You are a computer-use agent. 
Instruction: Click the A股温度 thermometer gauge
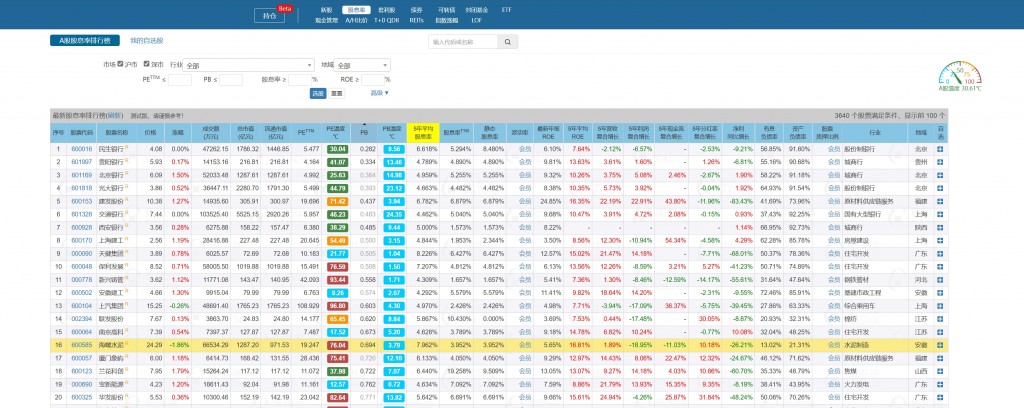click(953, 76)
